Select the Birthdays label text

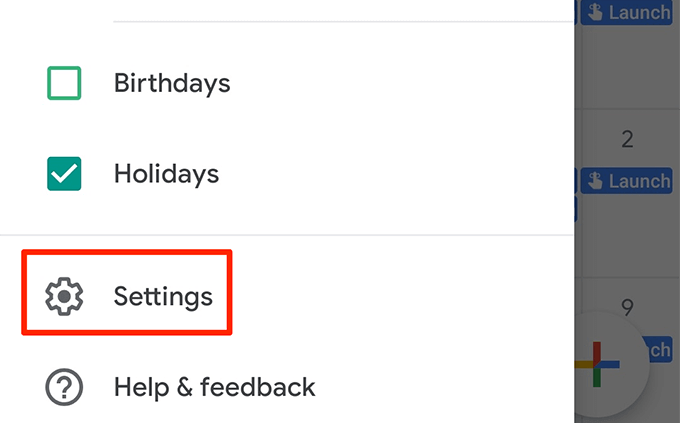tap(172, 83)
